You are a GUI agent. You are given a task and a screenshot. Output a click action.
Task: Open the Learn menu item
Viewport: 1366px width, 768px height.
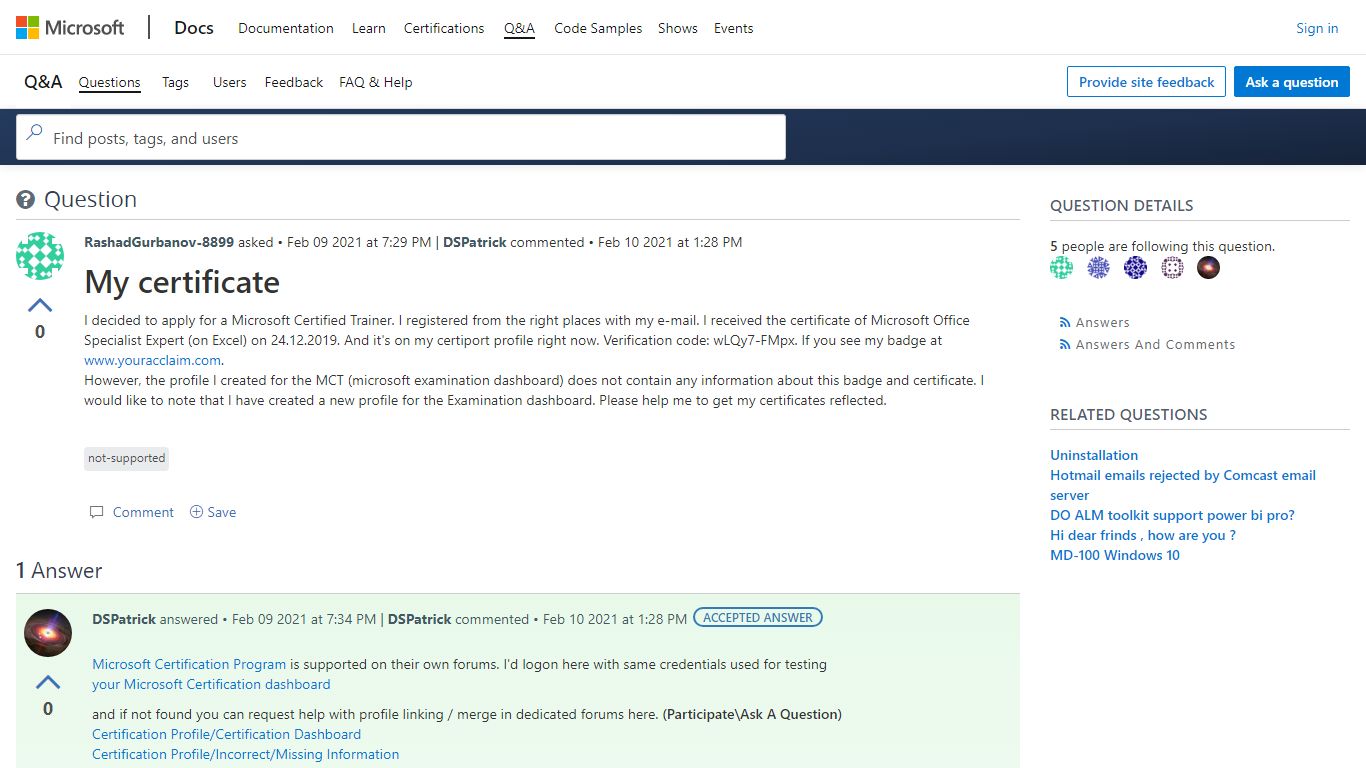369,28
